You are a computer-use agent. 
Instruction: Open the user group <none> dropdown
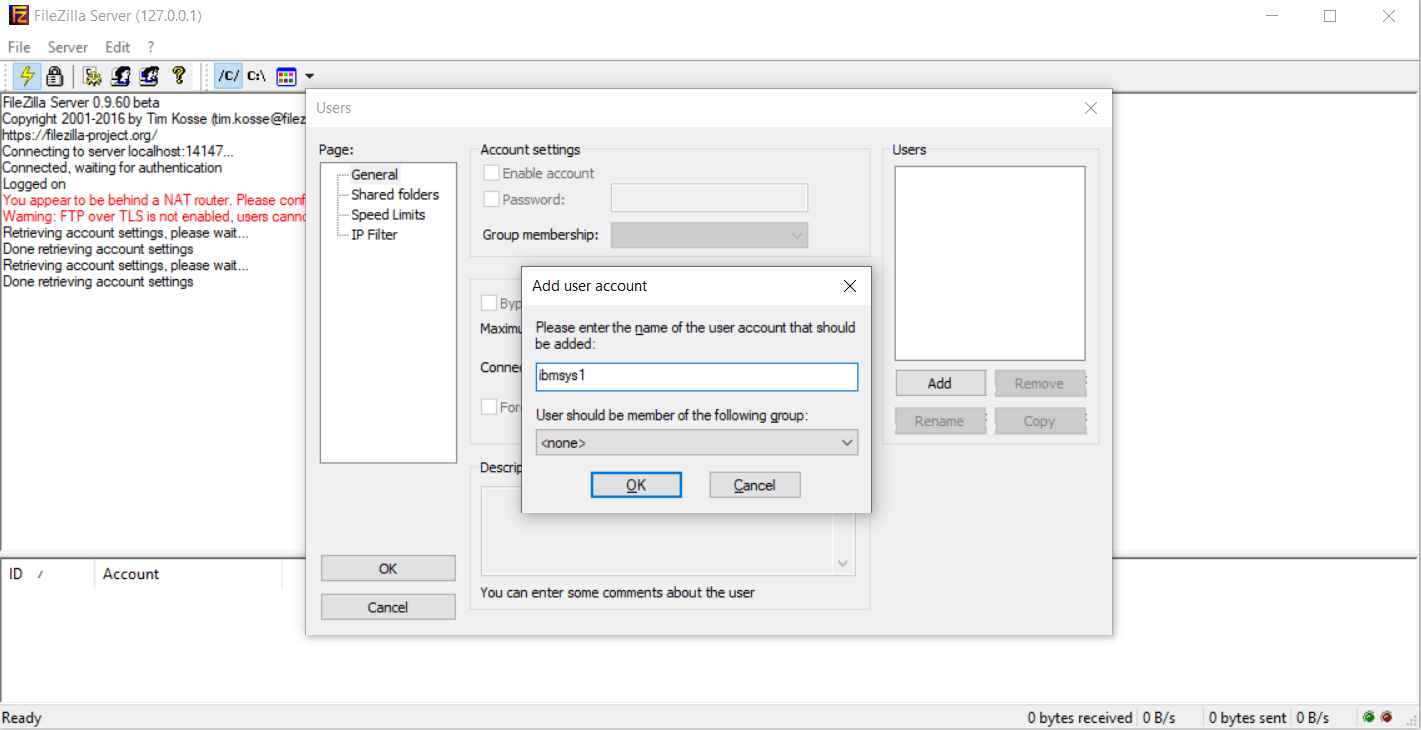click(697, 442)
